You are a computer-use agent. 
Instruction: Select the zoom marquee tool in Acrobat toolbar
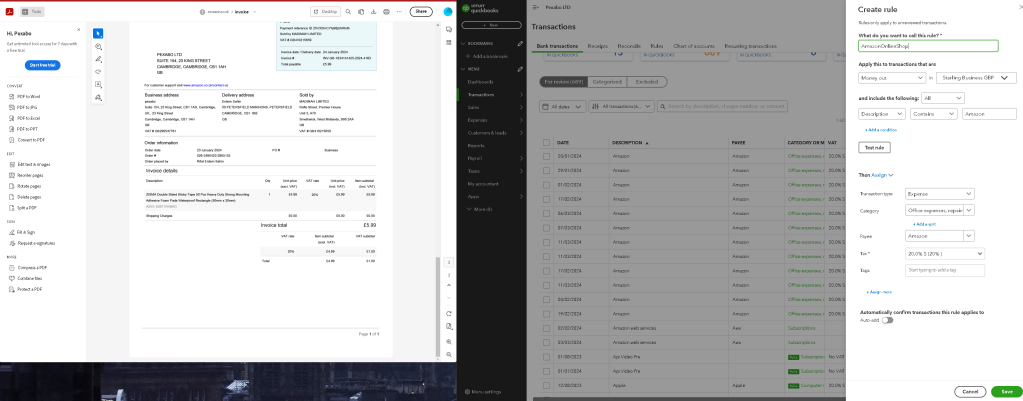point(98,47)
